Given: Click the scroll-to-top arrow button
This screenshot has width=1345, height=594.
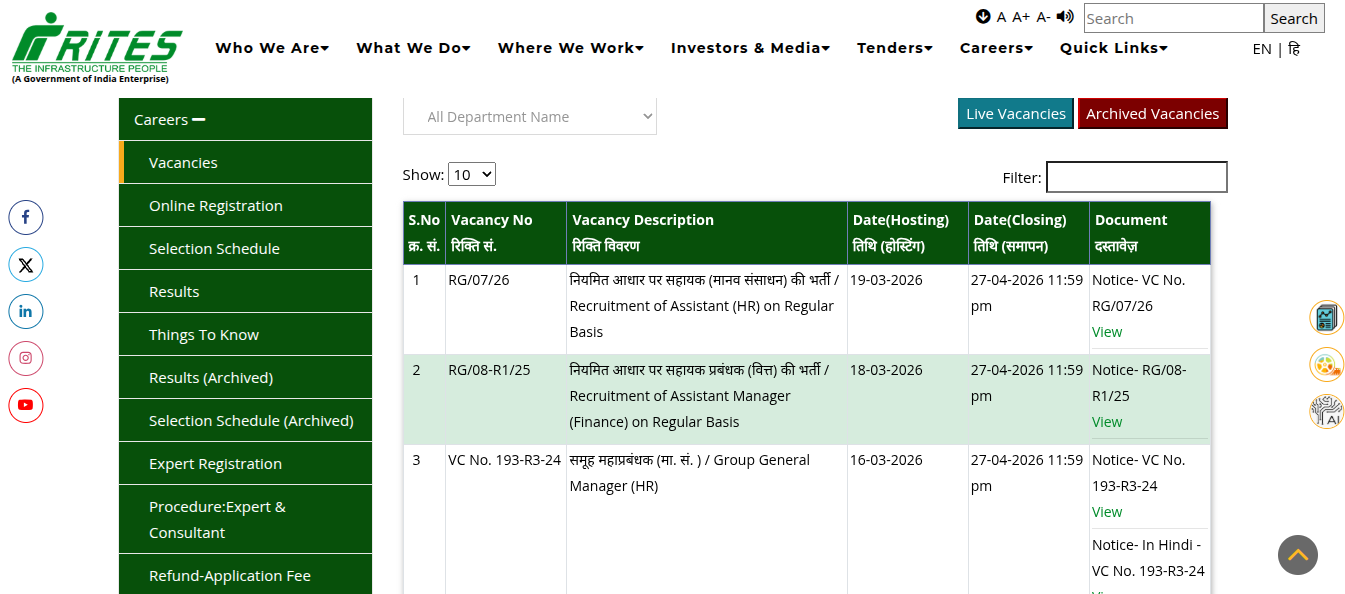Looking at the screenshot, I should (x=1297, y=555).
